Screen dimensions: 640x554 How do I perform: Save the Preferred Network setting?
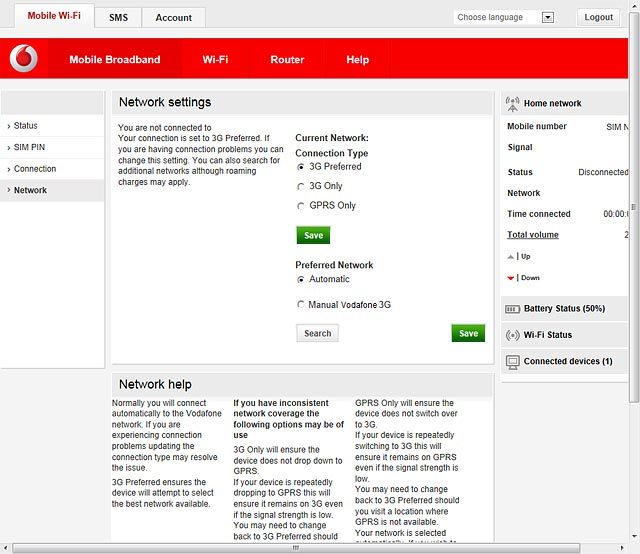[468, 333]
